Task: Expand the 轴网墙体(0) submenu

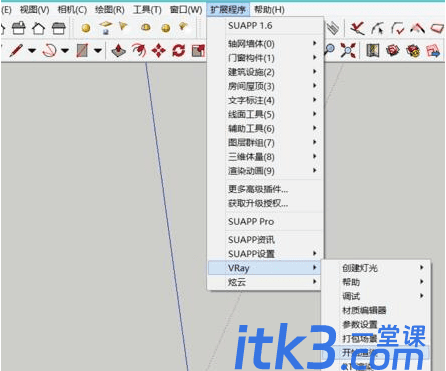Action: (266, 43)
